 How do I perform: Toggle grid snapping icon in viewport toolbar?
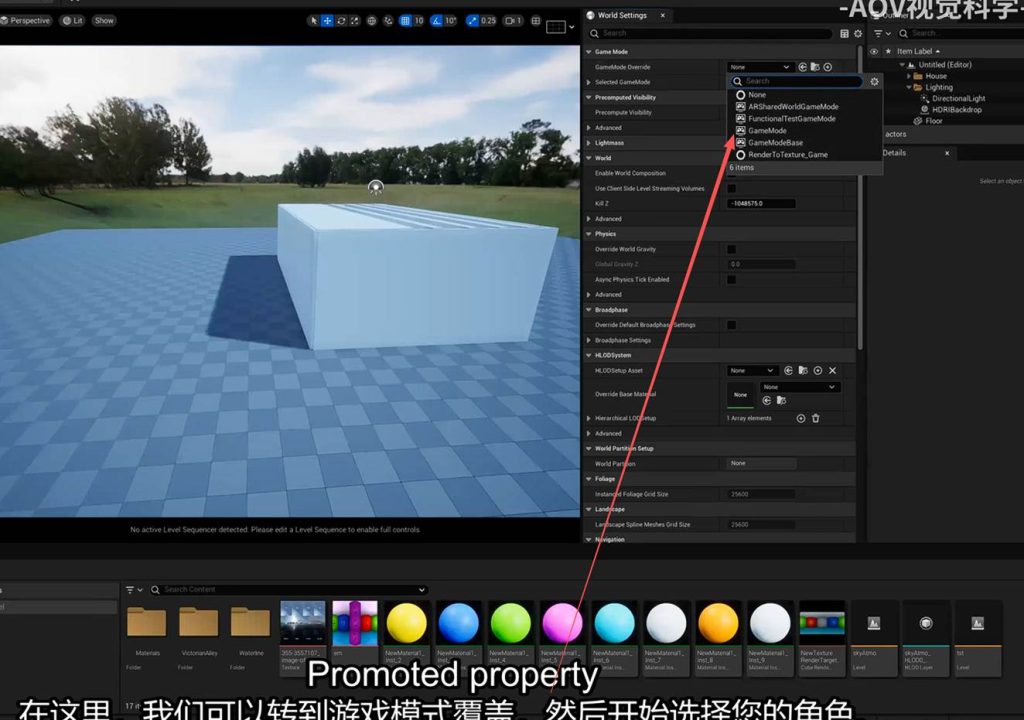point(405,20)
